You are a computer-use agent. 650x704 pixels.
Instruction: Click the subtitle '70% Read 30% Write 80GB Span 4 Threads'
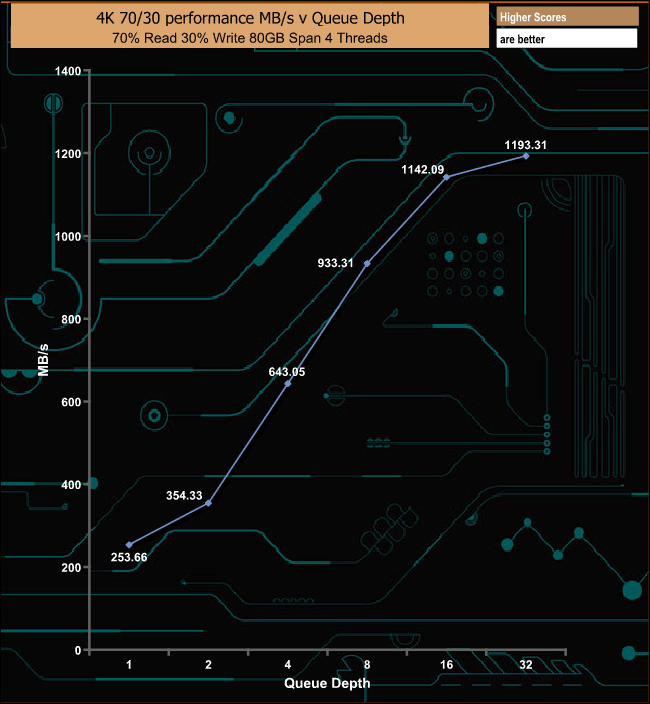[250, 38]
